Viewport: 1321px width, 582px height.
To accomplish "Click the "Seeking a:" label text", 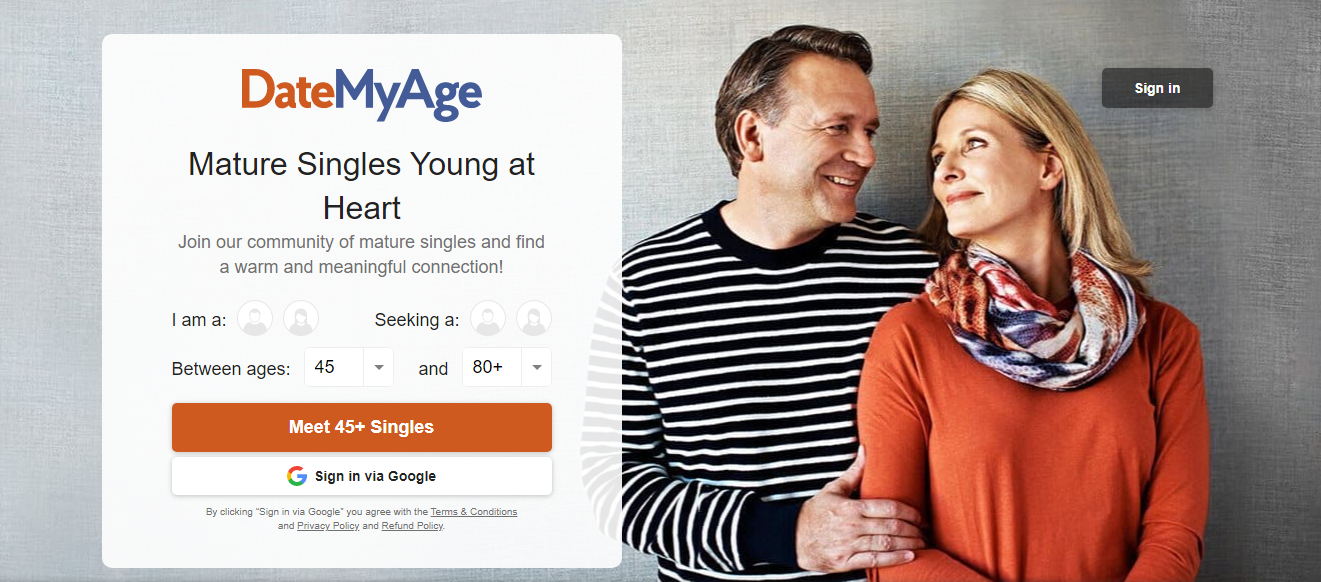I will click(x=417, y=320).
